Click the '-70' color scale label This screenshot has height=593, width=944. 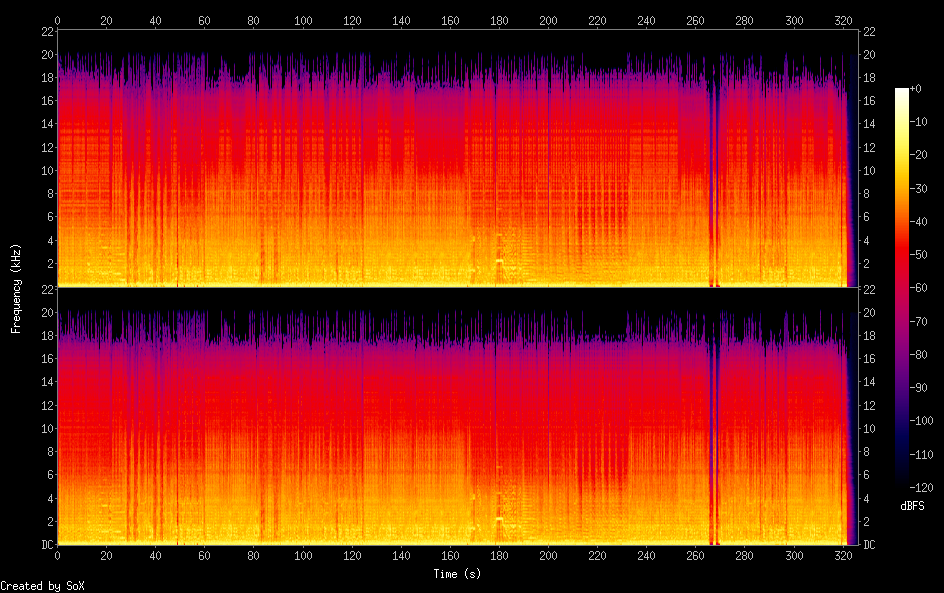pos(919,321)
